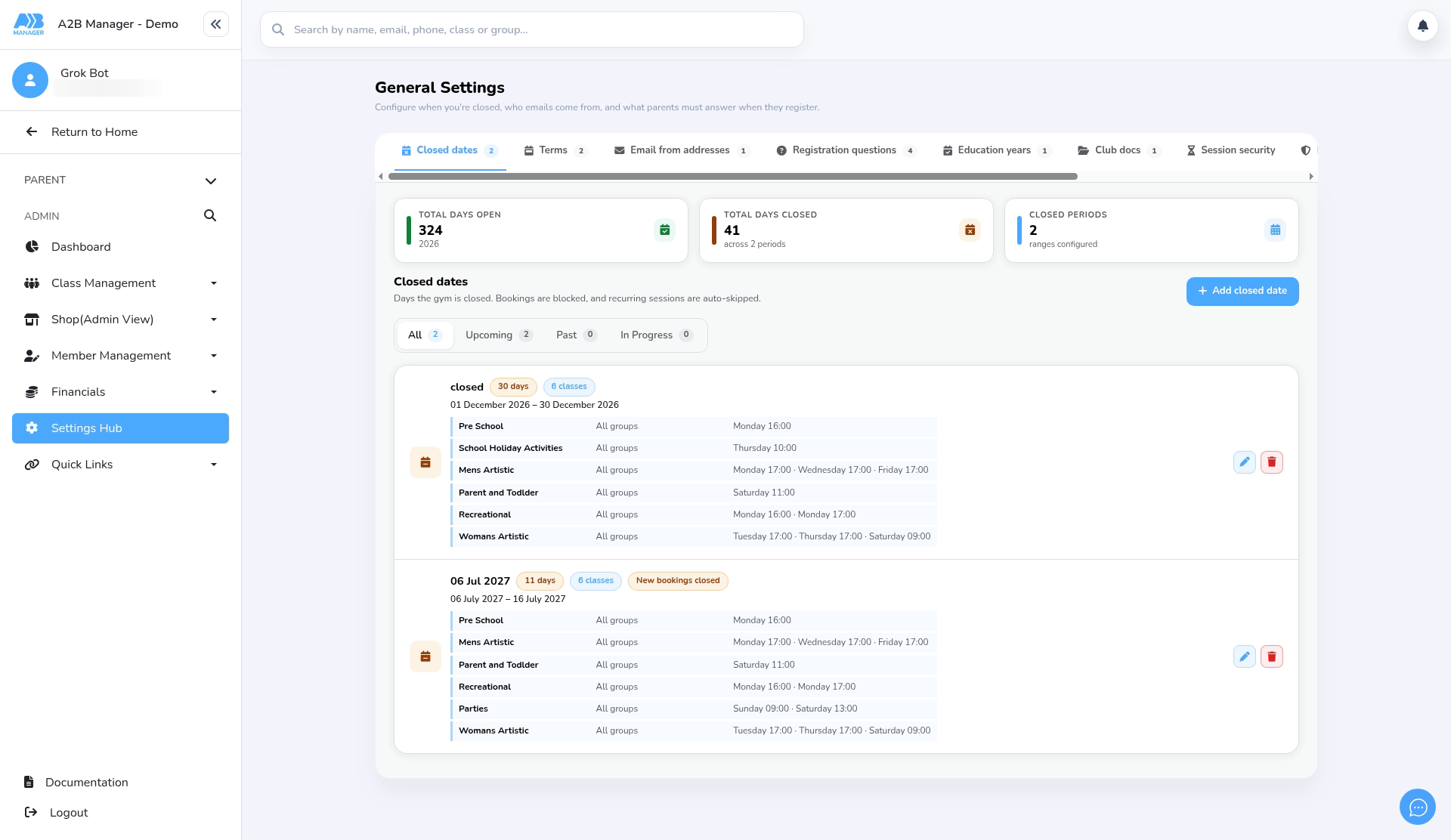
Task: Focus the global search field
Action: [532, 29]
